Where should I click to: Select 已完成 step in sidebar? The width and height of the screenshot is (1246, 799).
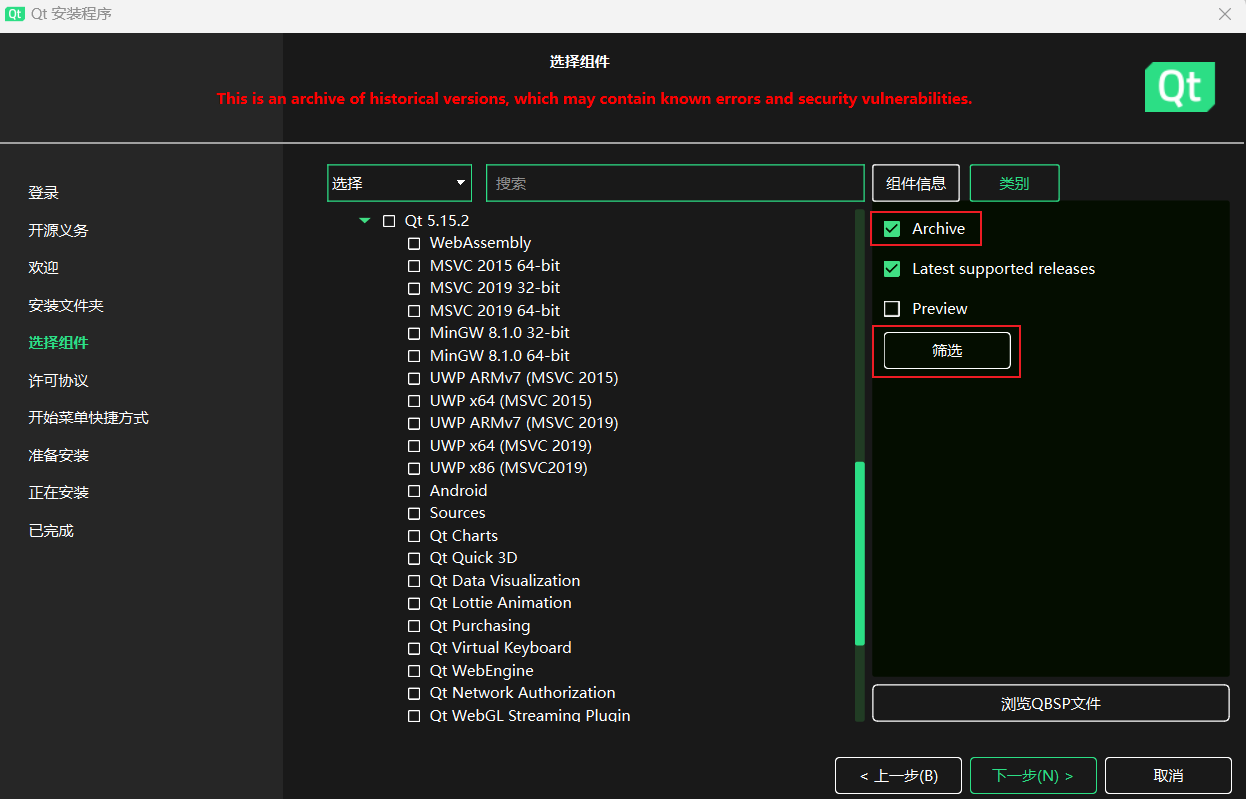click(x=51, y=530)
